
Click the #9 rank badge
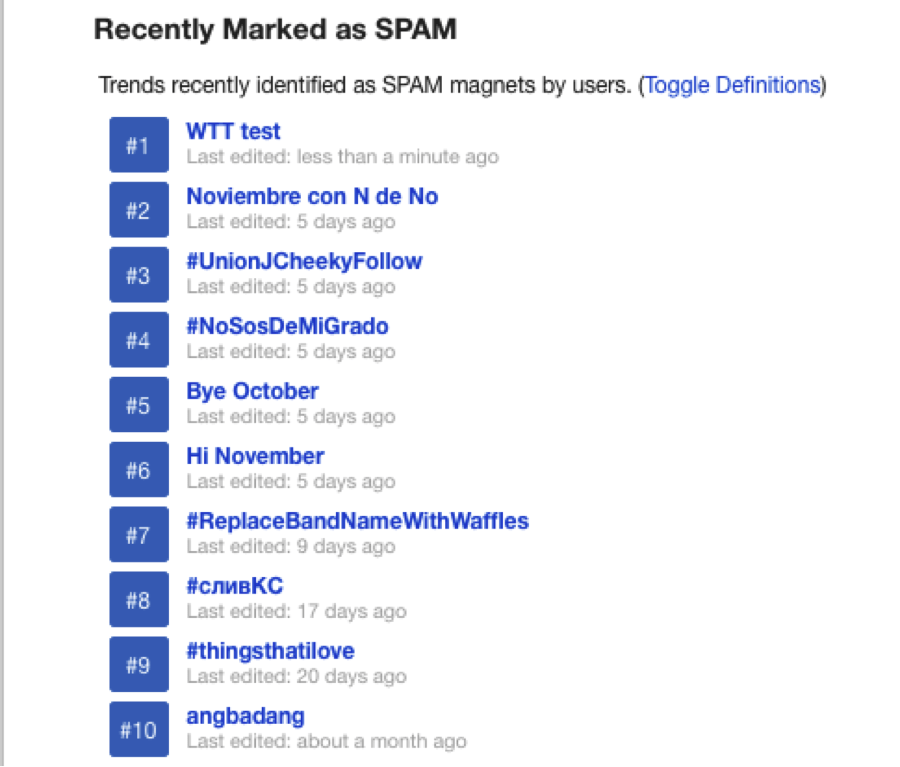[139, 664]
